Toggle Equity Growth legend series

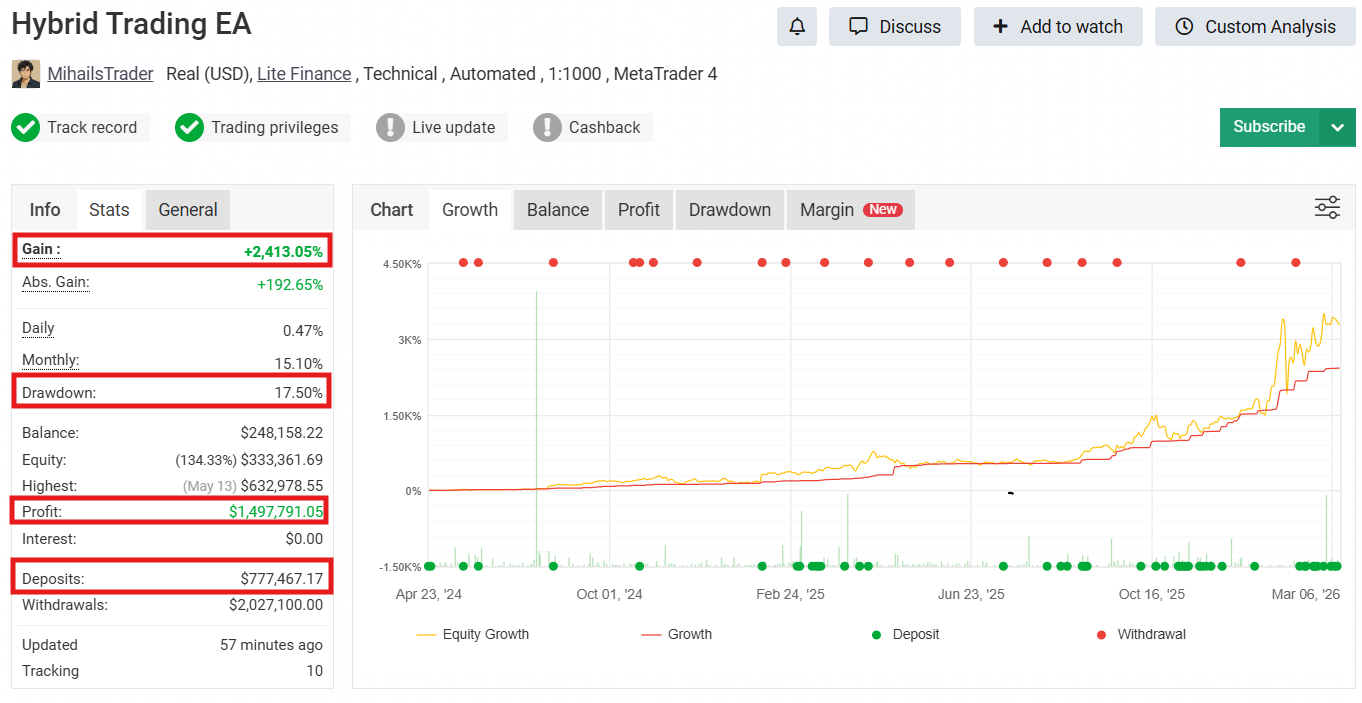472,634
